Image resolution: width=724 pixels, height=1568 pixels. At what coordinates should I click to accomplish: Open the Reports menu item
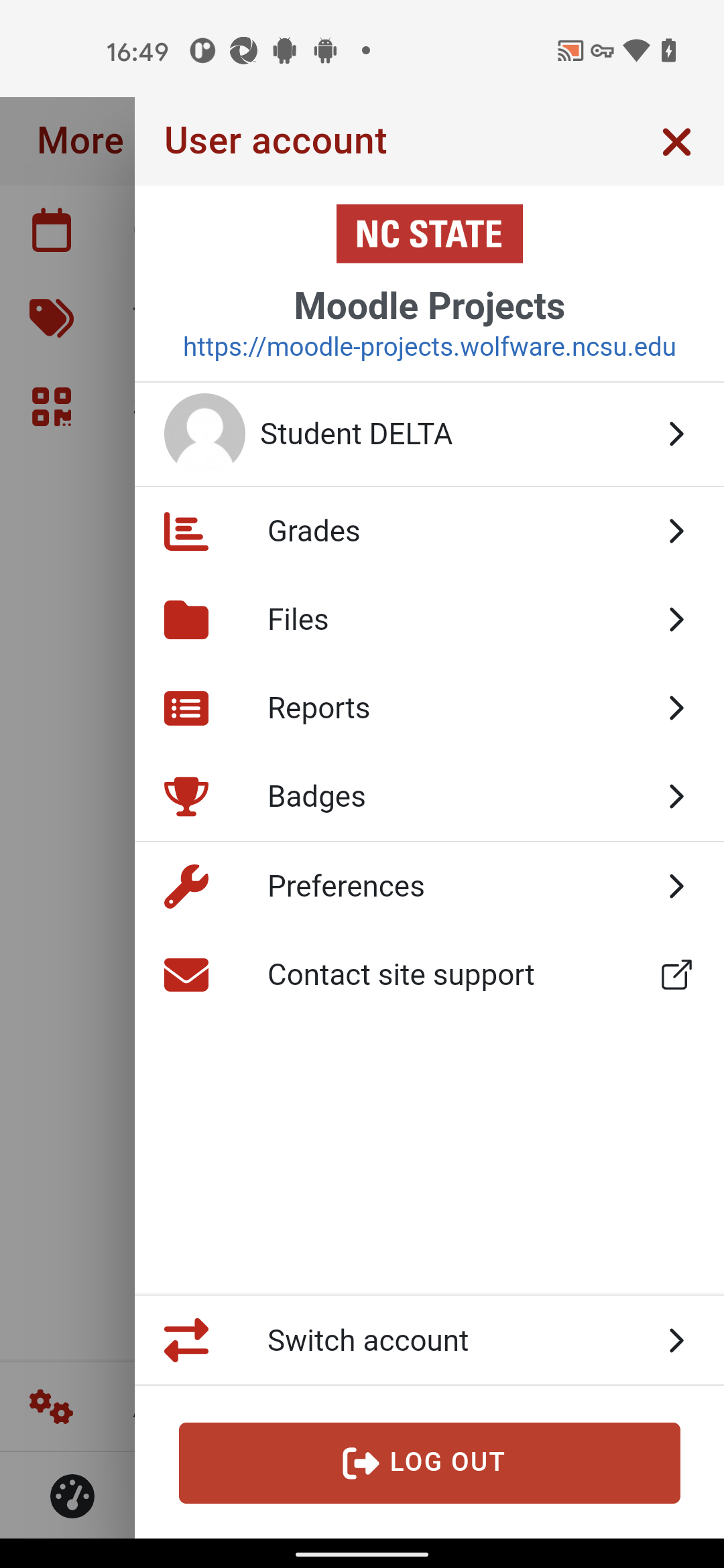[x=429, y=708]
